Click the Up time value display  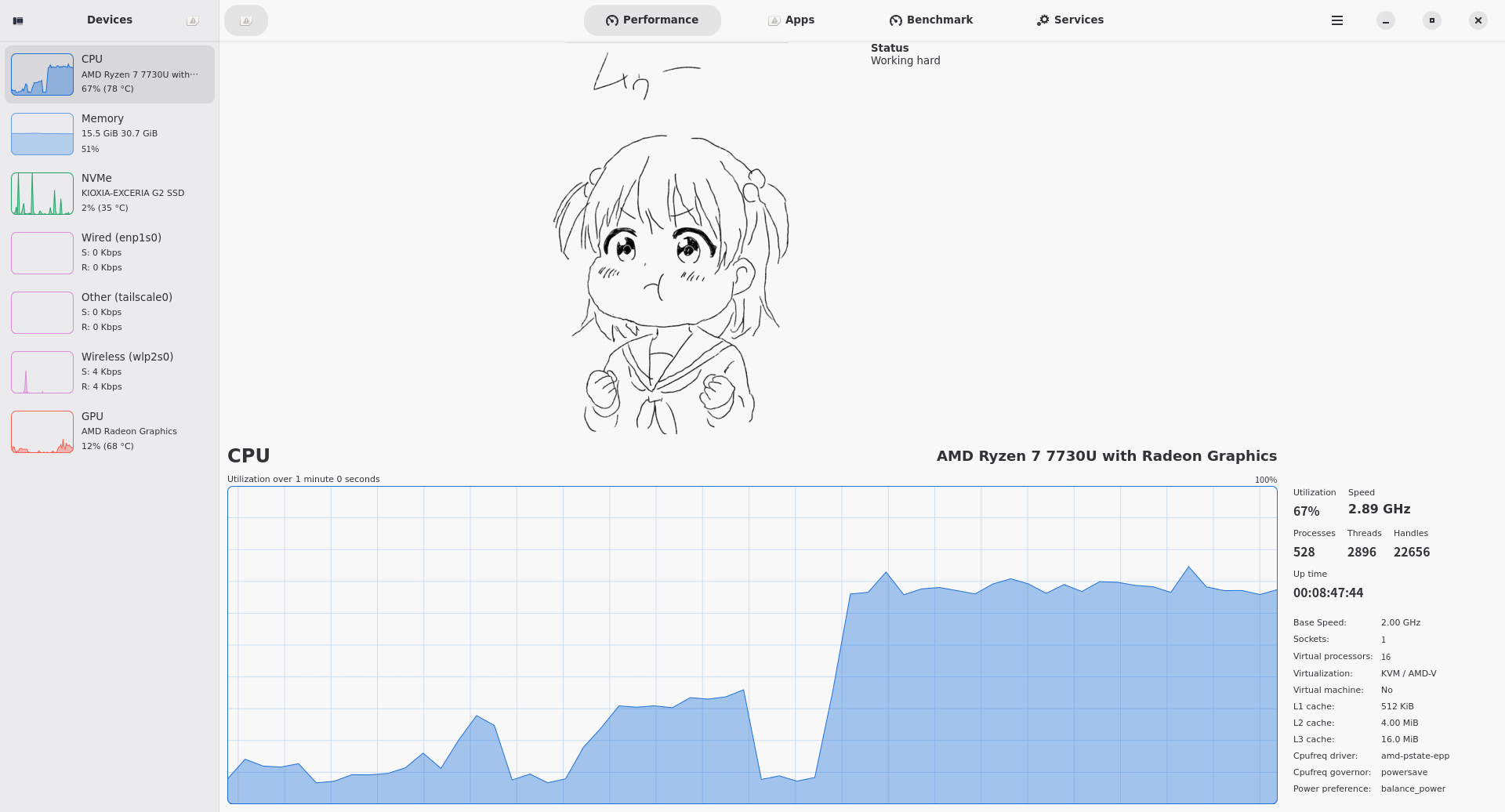click(x=1328, y=593)
